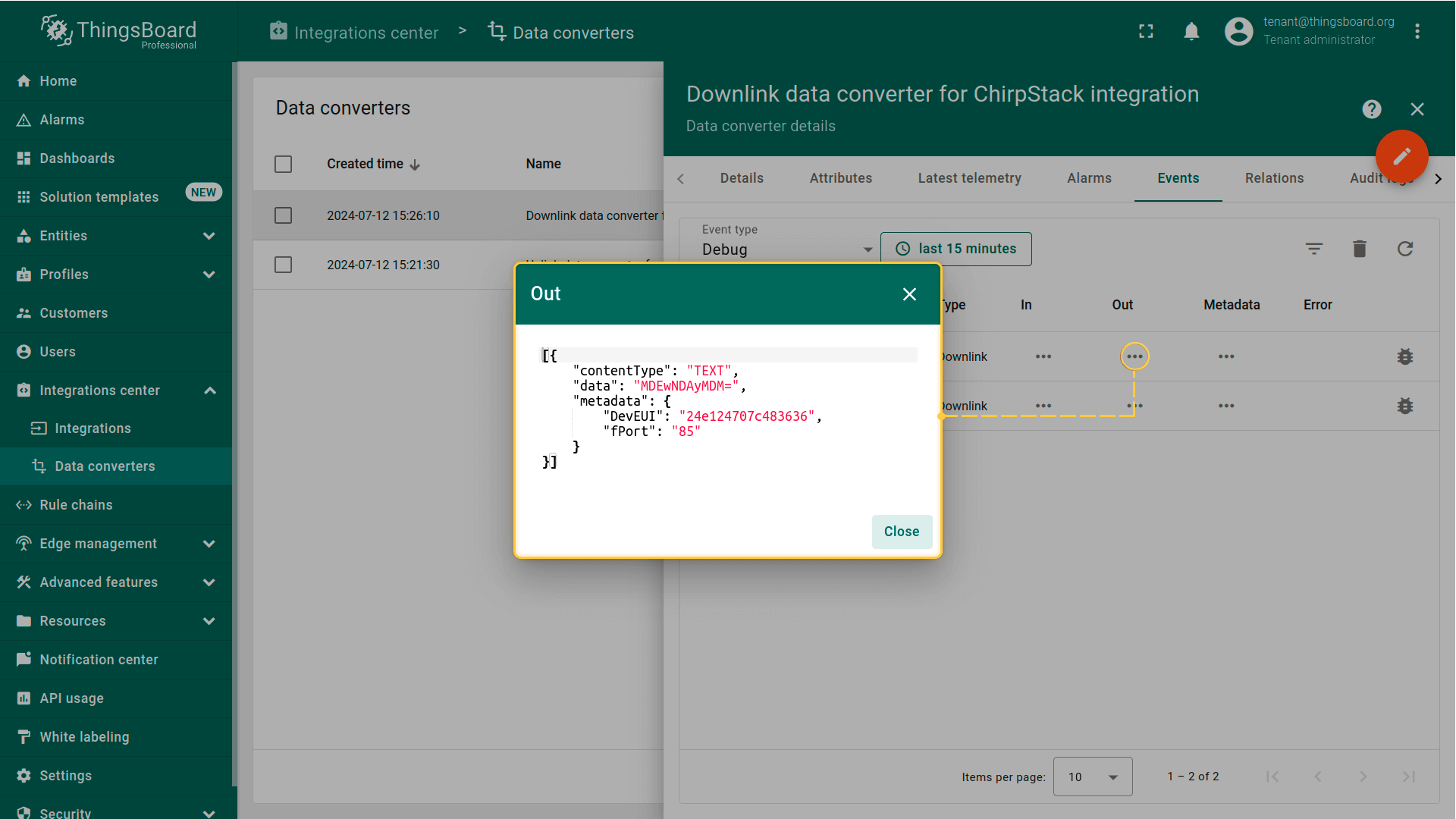
Task: Open the Event type Debug dropdown
Action: (x=786, y=249)
